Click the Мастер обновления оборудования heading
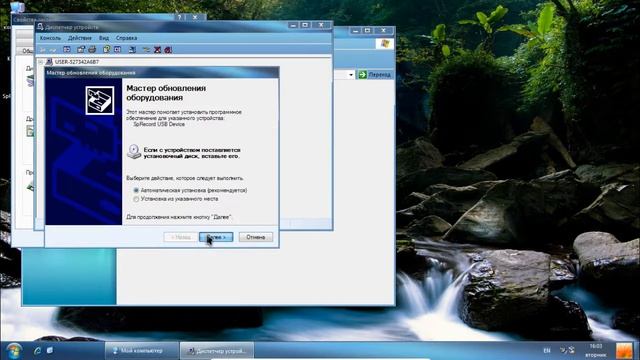640x360 pixels. pos(166,93)
